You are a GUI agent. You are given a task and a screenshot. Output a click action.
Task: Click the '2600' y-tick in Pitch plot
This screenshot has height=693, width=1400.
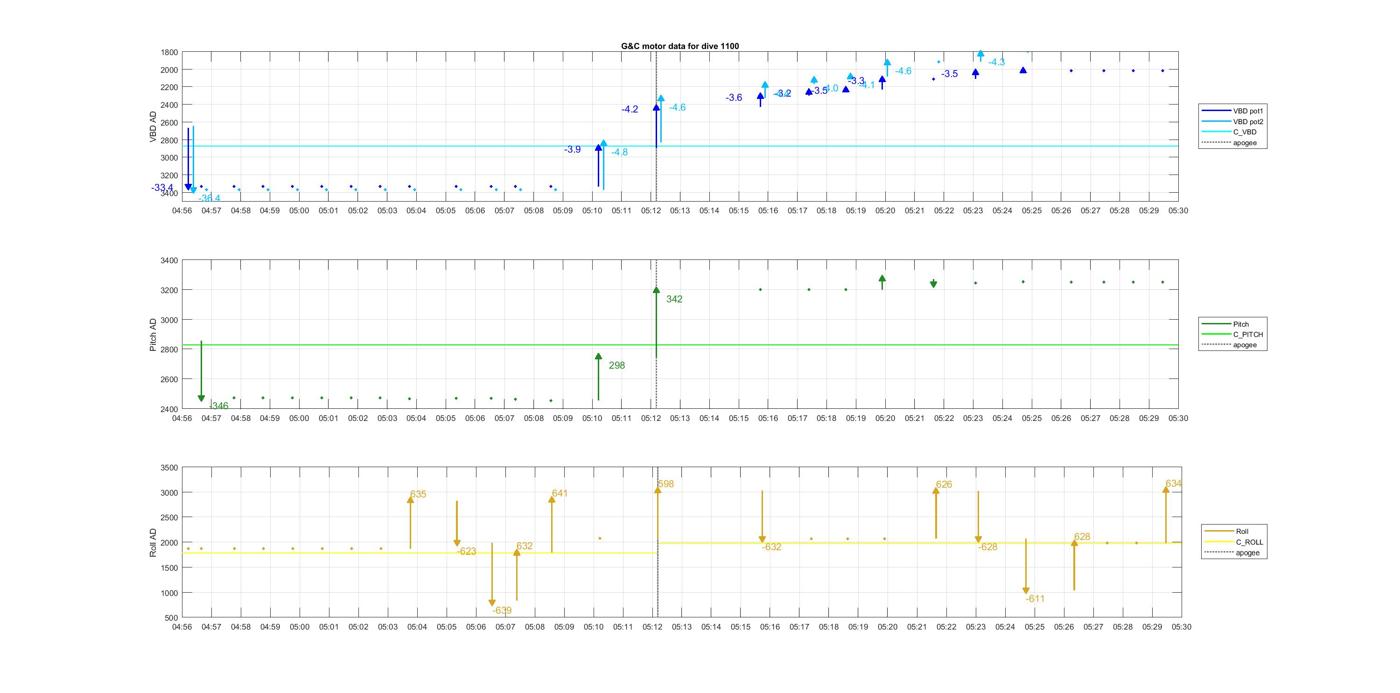coord(169,379)
